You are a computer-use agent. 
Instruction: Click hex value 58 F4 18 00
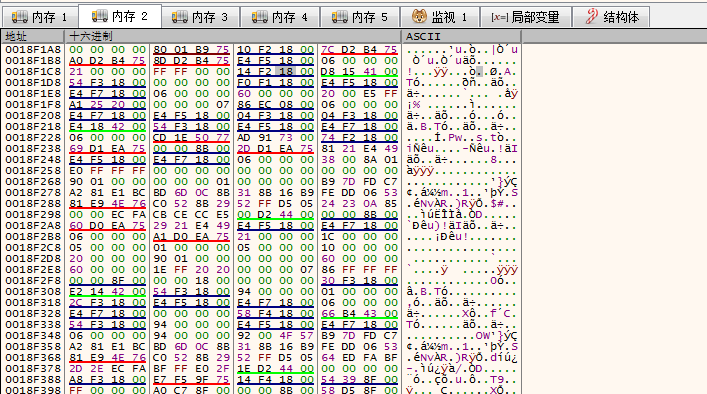click(x=275, y=313)
